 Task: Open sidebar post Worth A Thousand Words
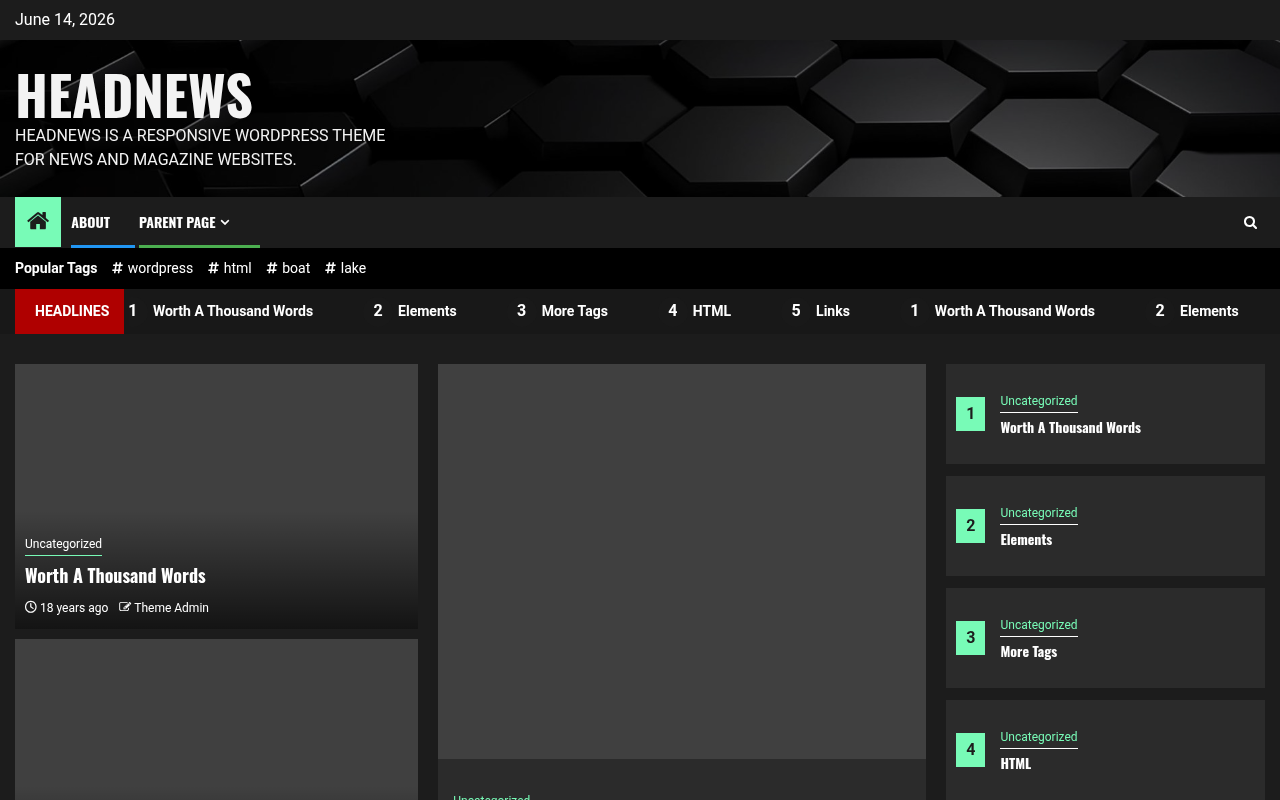click(x=1071, y=428)
